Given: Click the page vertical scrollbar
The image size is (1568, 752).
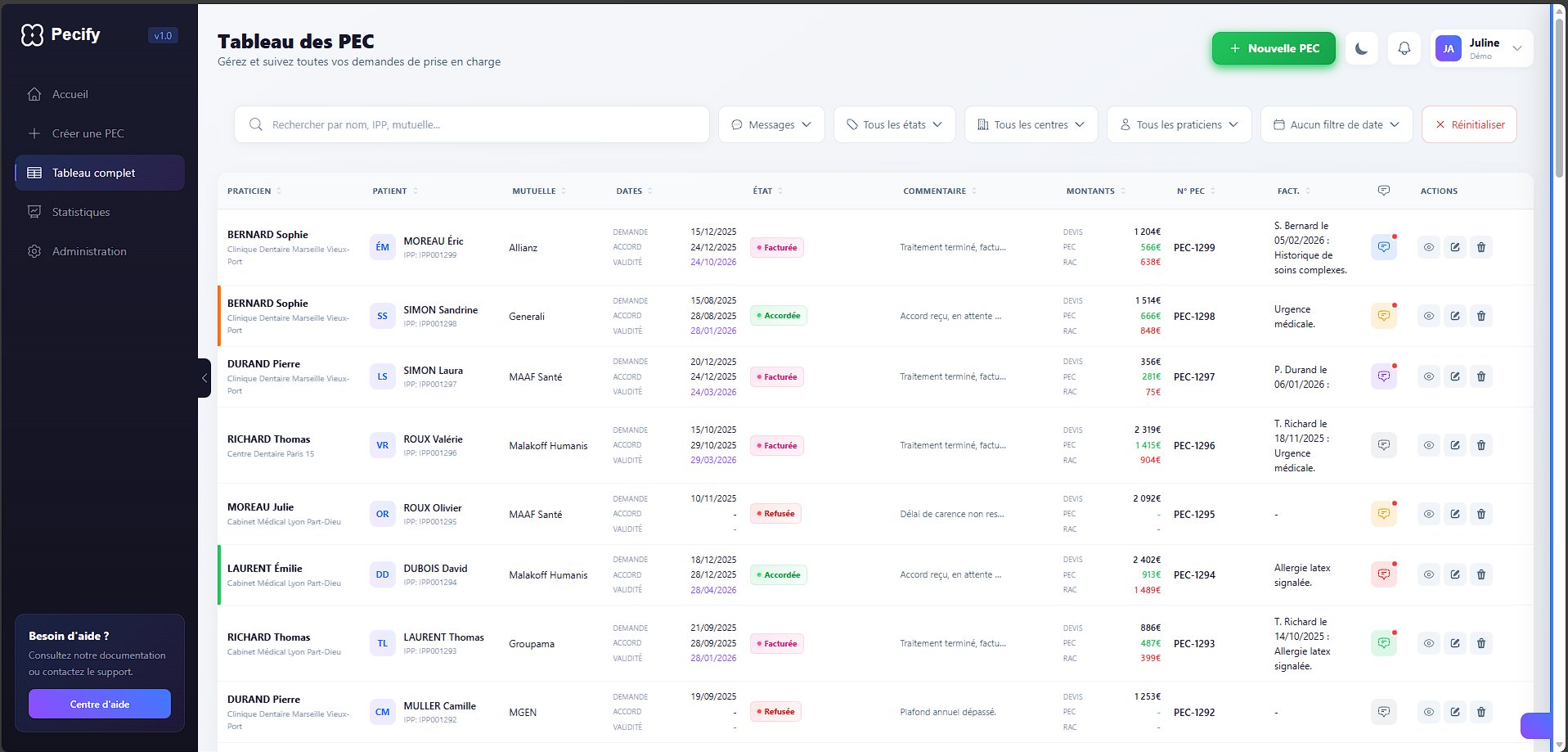Looking at the screenshot, I should (x=1559, y=98).
